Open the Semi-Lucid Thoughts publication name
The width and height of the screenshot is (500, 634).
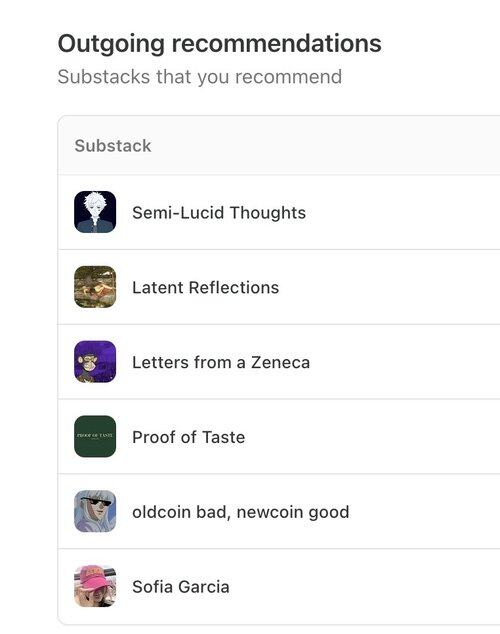tap(219, 213)
